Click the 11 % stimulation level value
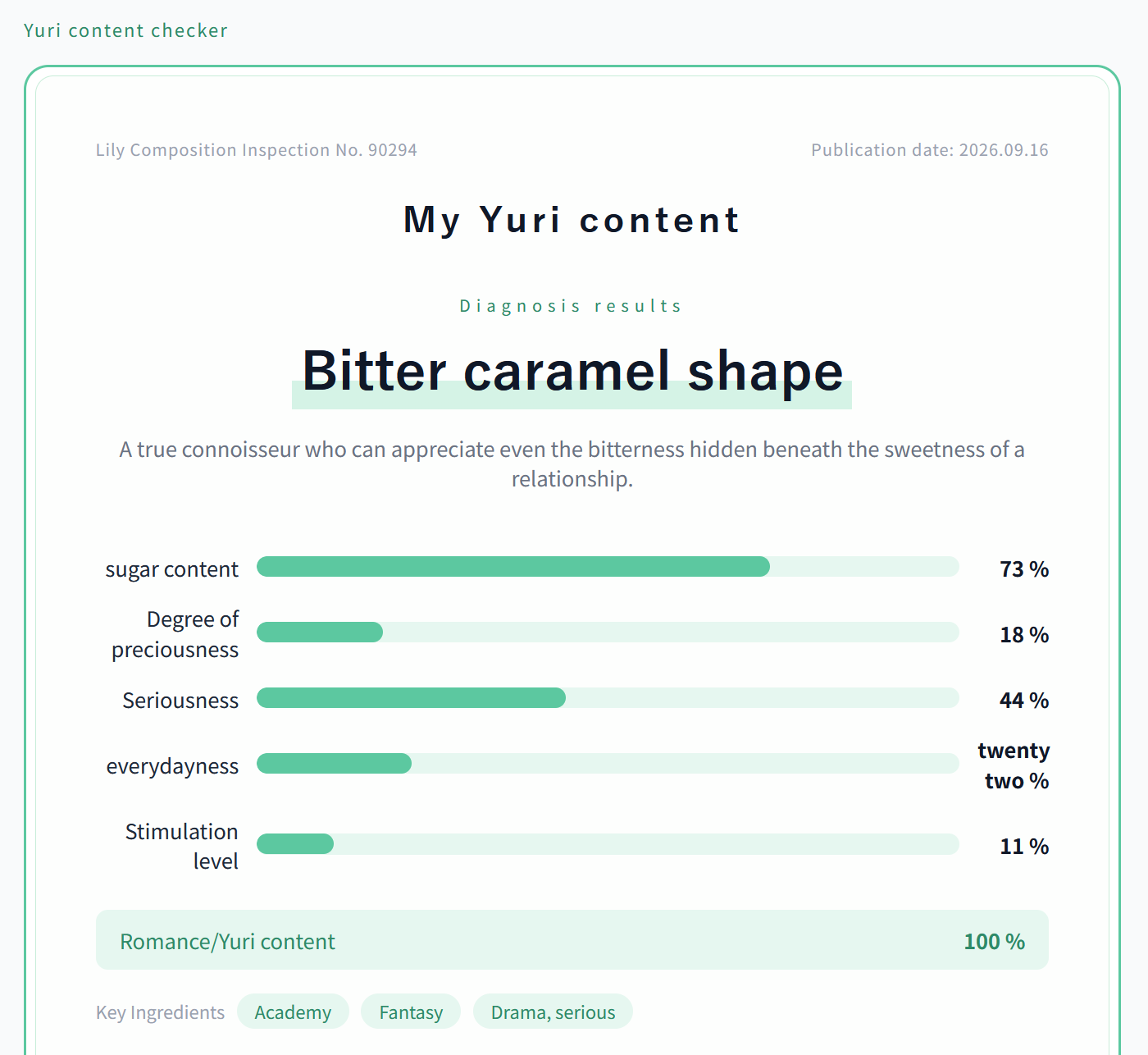Image resolution: width=1148 pixels, height=1055 pixels. [x=1024, y=846]
